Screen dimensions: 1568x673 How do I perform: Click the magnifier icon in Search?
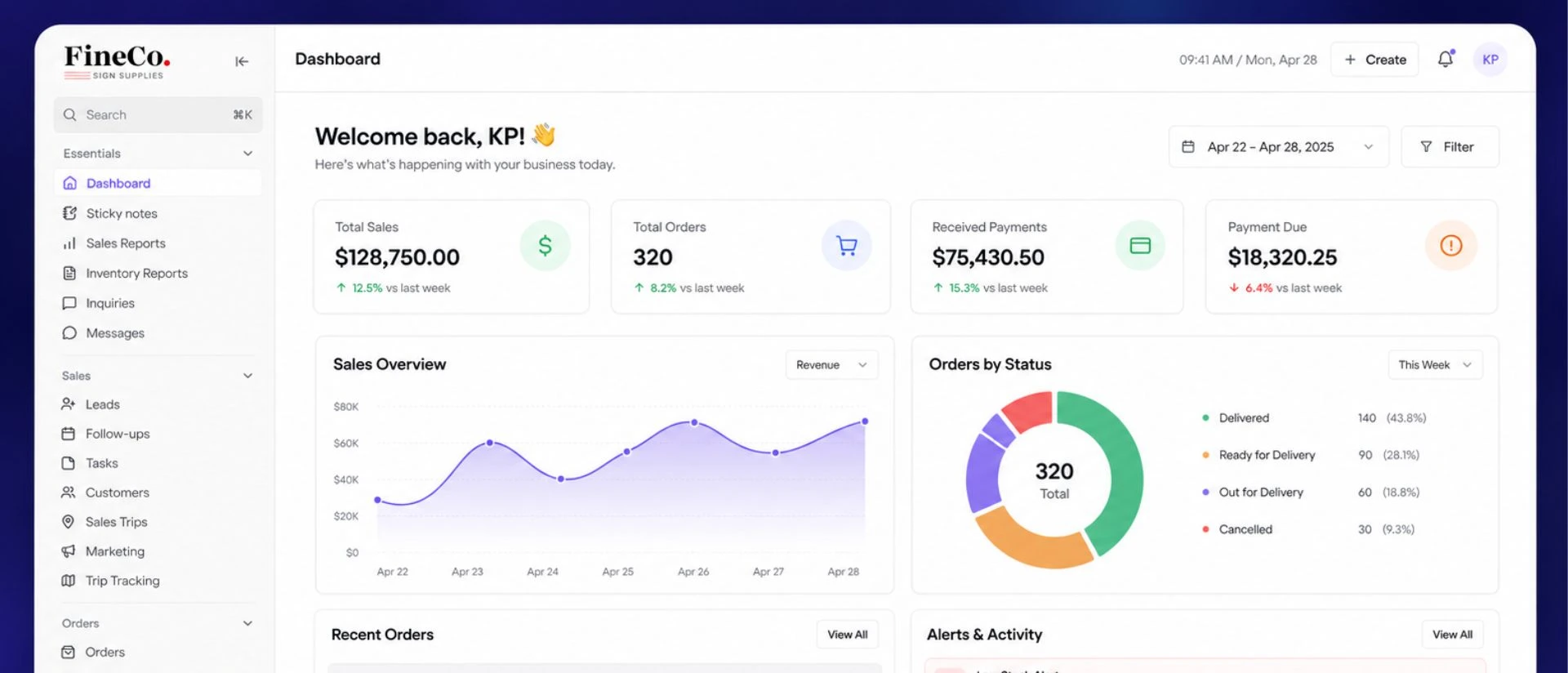pos(70,115)
